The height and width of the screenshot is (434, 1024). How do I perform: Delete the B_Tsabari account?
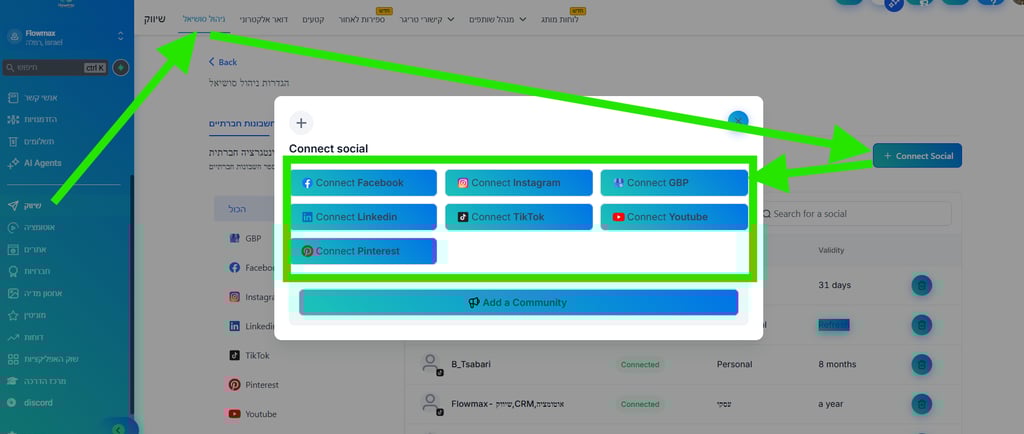(x=921, y=364)
